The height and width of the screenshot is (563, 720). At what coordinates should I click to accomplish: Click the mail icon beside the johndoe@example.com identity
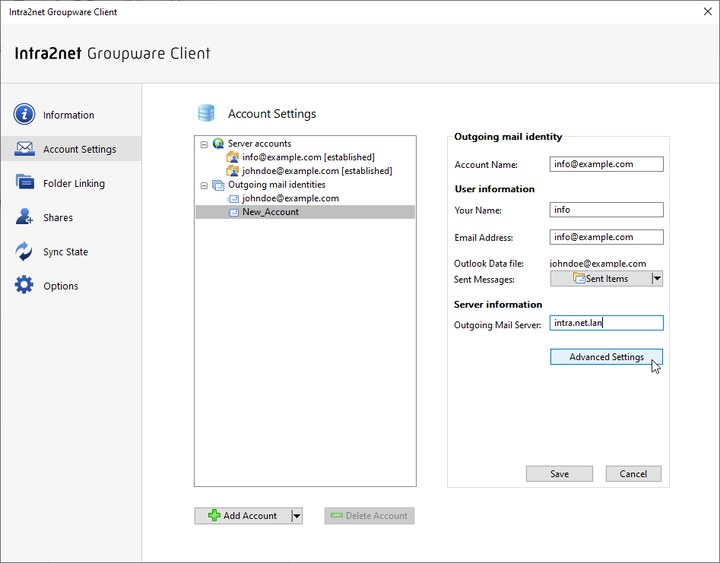coord(234,199)
